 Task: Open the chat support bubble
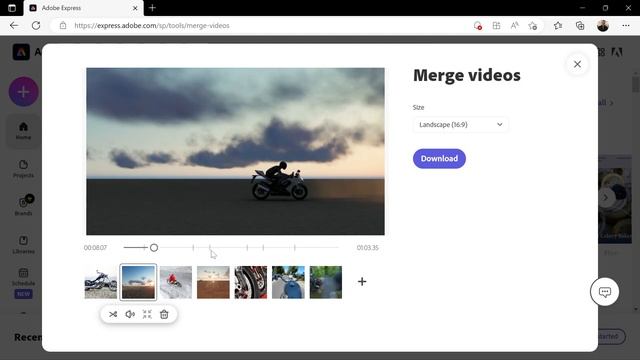604,292
